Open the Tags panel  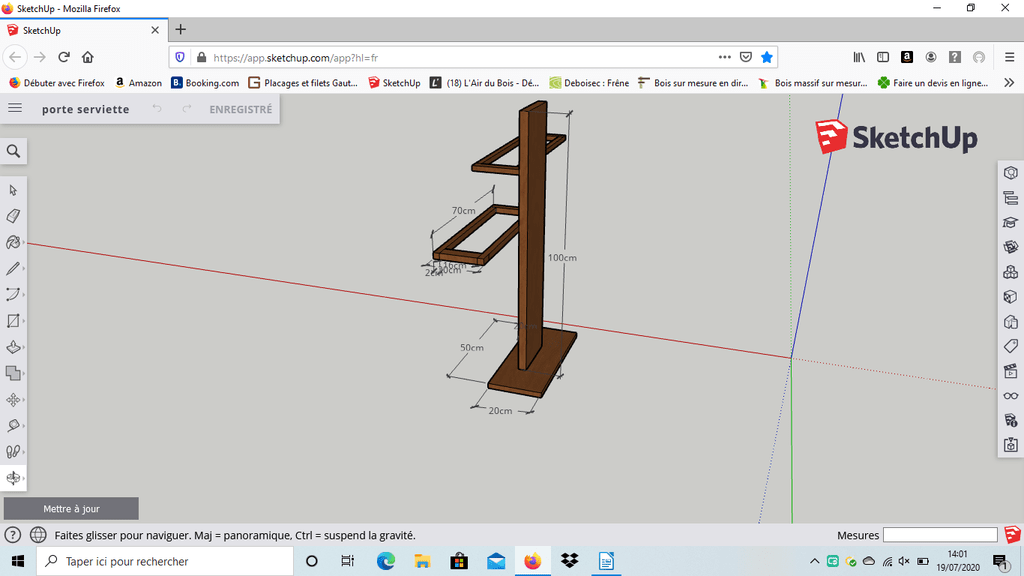[1010, 346]
